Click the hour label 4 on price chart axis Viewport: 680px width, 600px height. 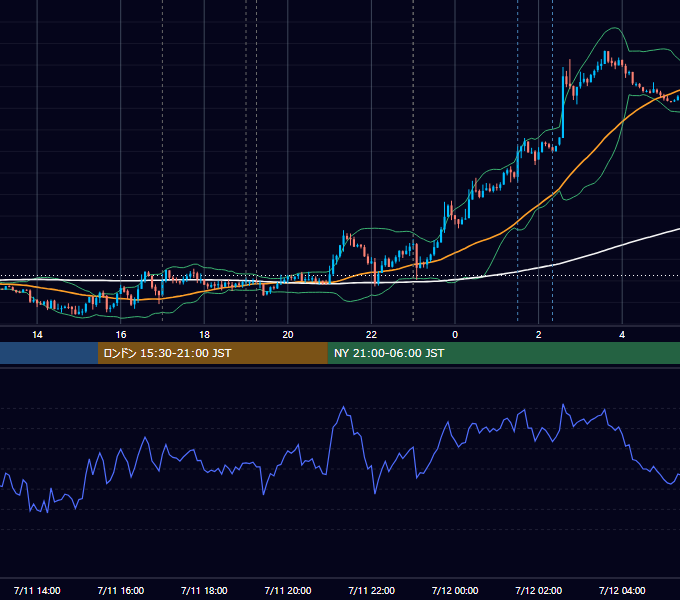click(622, 334)
